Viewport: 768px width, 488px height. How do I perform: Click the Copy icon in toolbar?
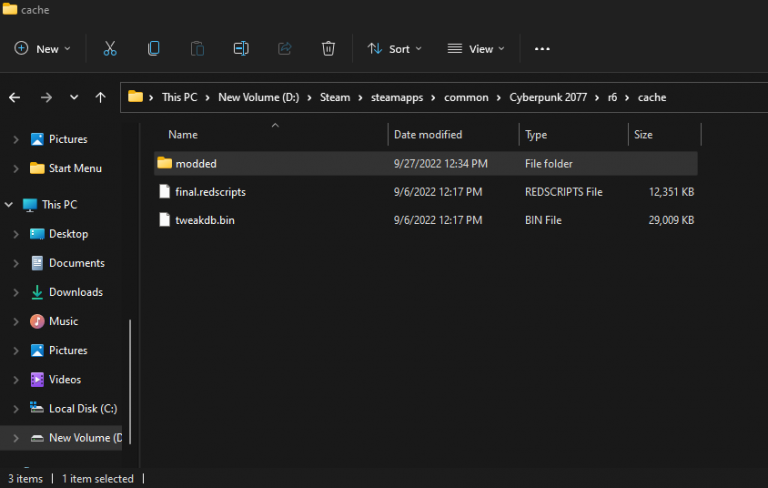click(154, 48)
